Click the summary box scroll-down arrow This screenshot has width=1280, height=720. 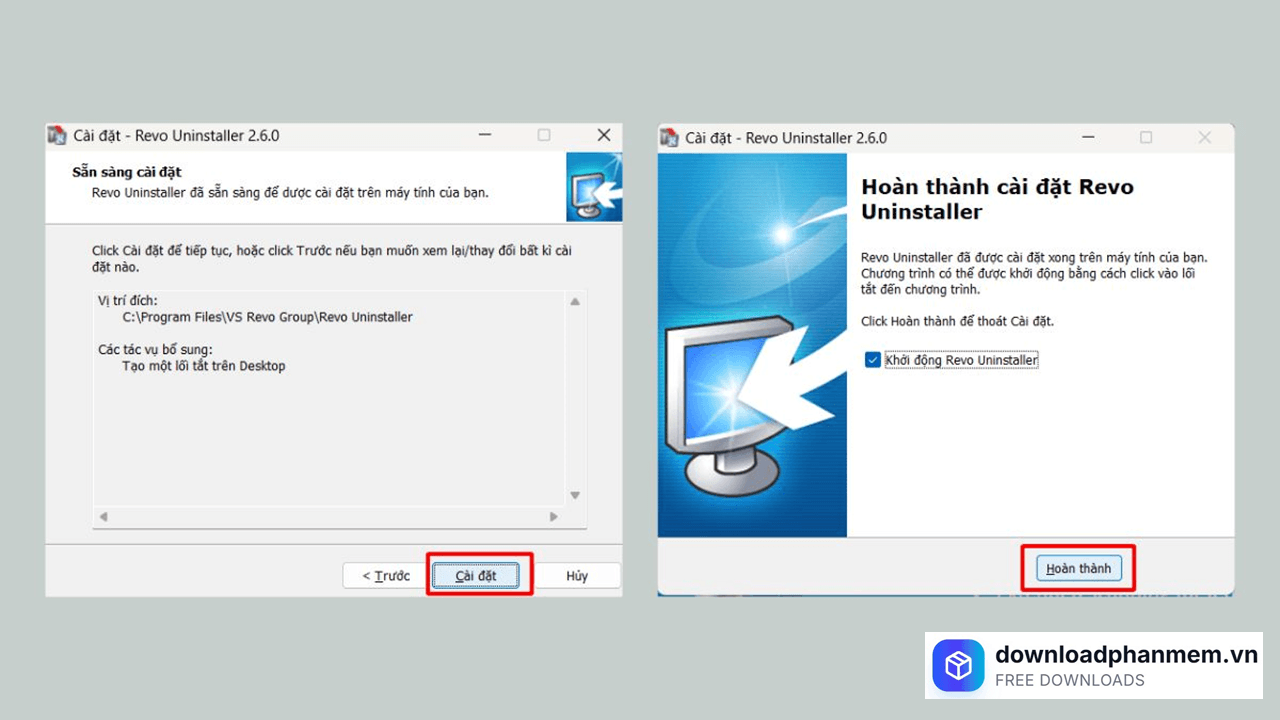click(575, 496)
